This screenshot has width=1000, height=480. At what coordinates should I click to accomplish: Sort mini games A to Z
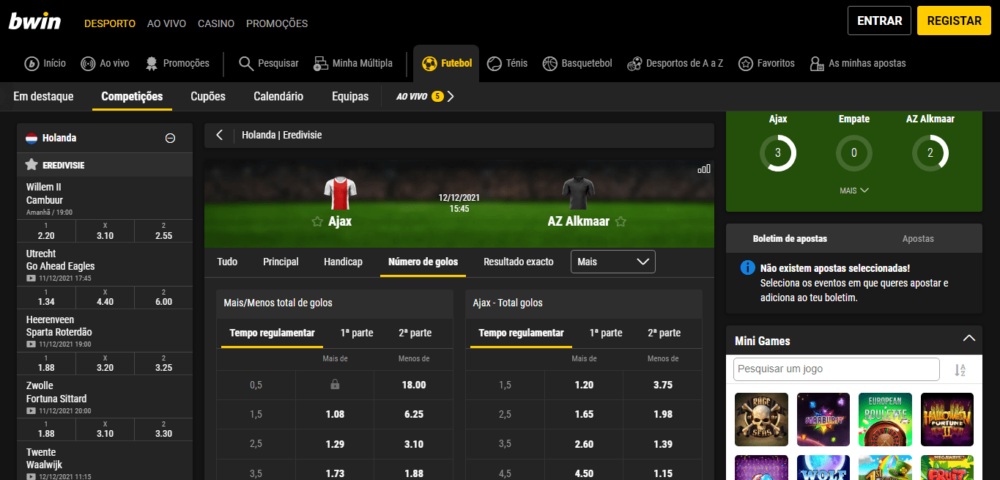(x=960, y=370)
